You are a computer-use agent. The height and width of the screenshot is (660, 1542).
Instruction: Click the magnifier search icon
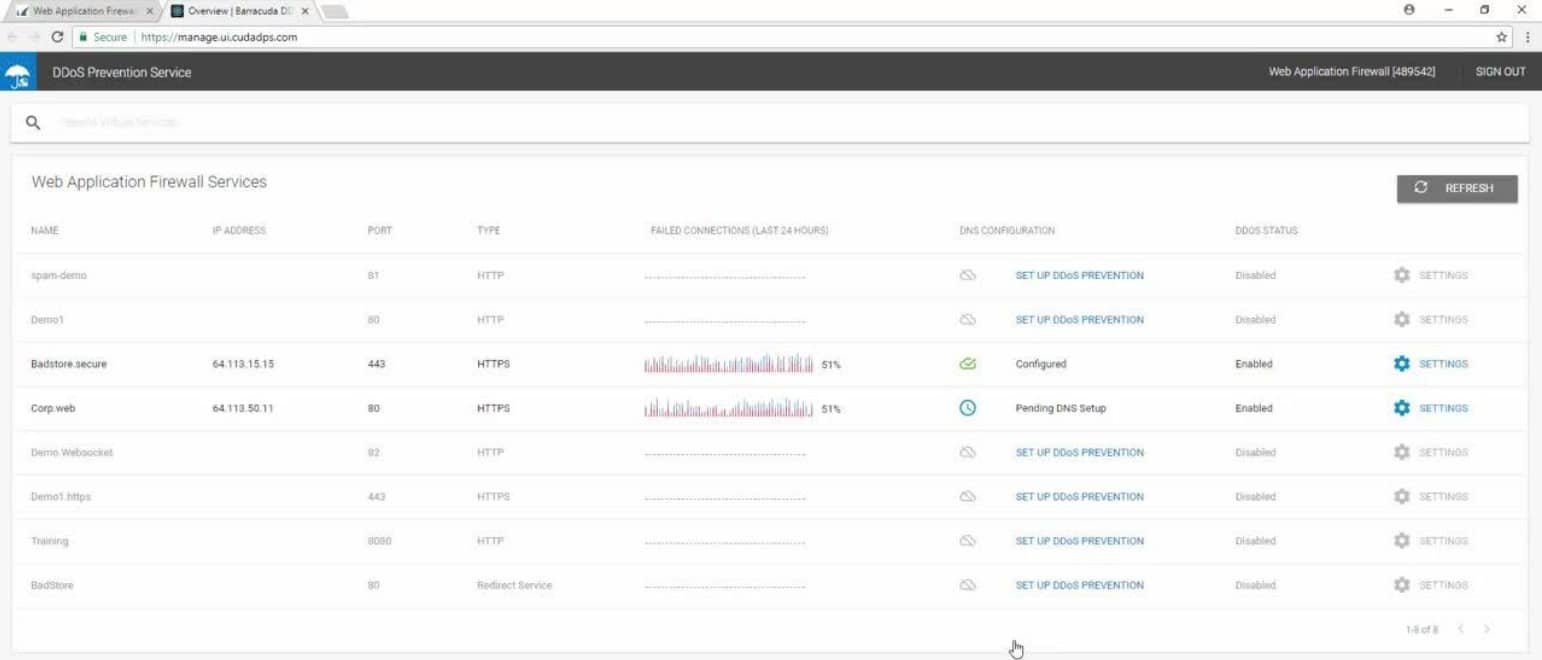(32, 122)
